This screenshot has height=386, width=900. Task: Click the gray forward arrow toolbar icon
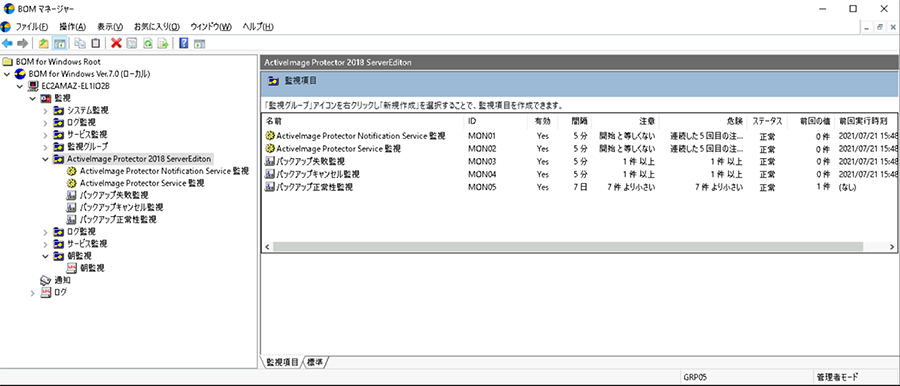point(23,43)
